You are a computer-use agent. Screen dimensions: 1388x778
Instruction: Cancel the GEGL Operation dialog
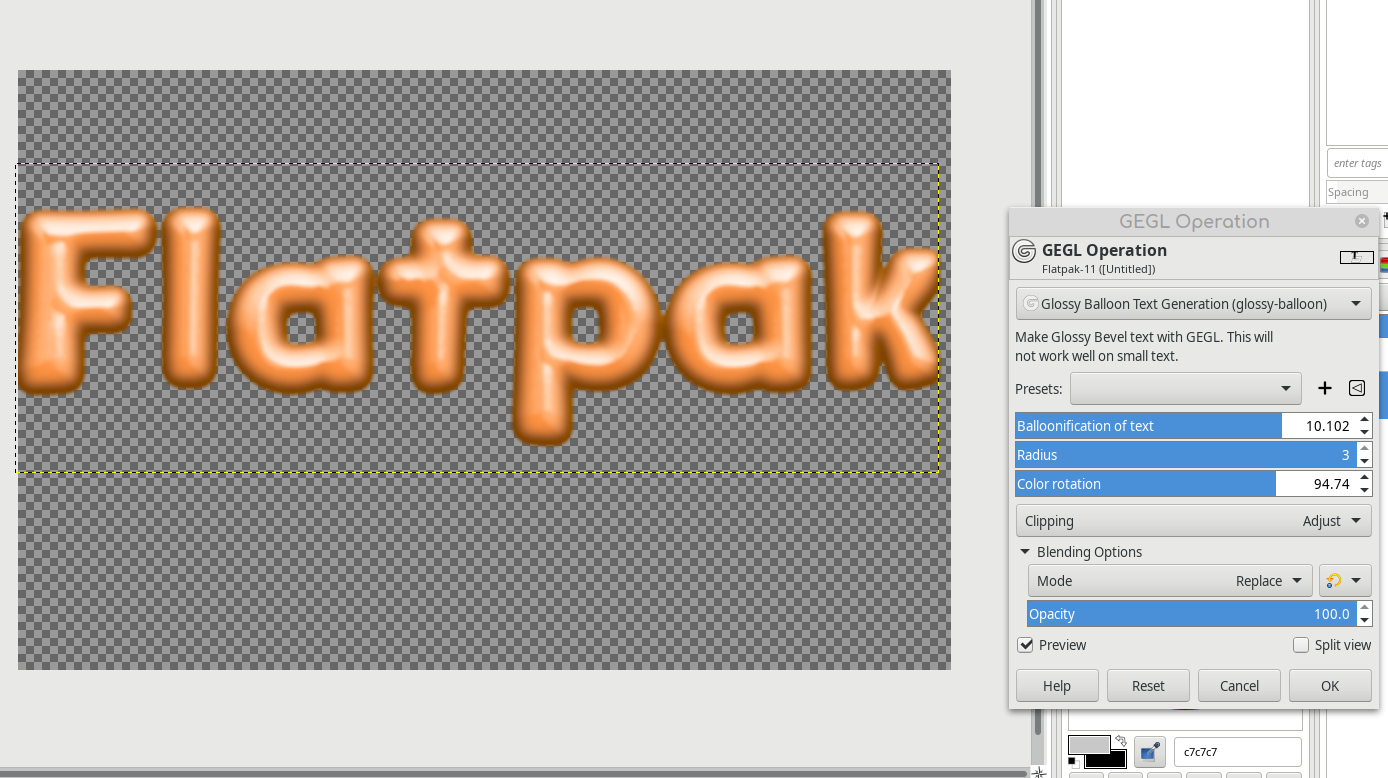(1239, 685)
